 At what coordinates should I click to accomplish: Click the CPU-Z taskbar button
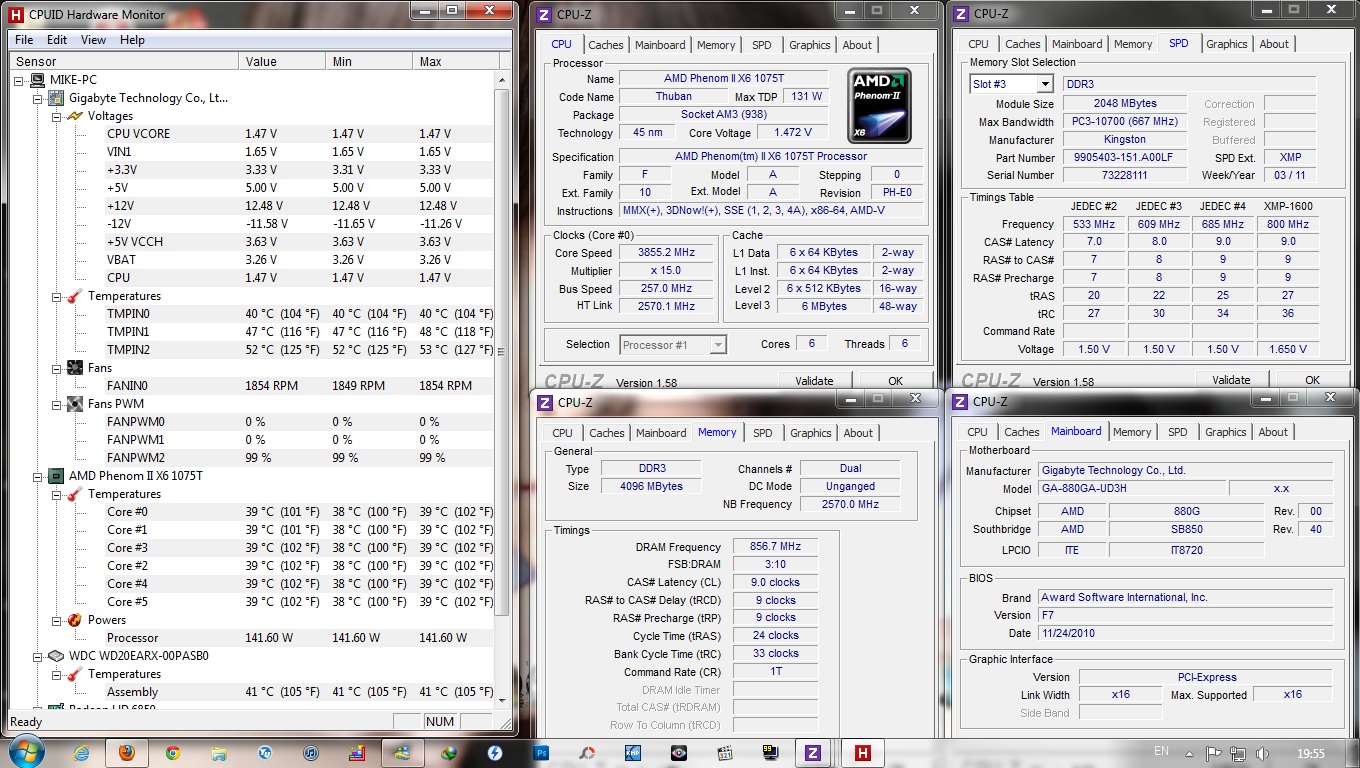click(813, 752)
